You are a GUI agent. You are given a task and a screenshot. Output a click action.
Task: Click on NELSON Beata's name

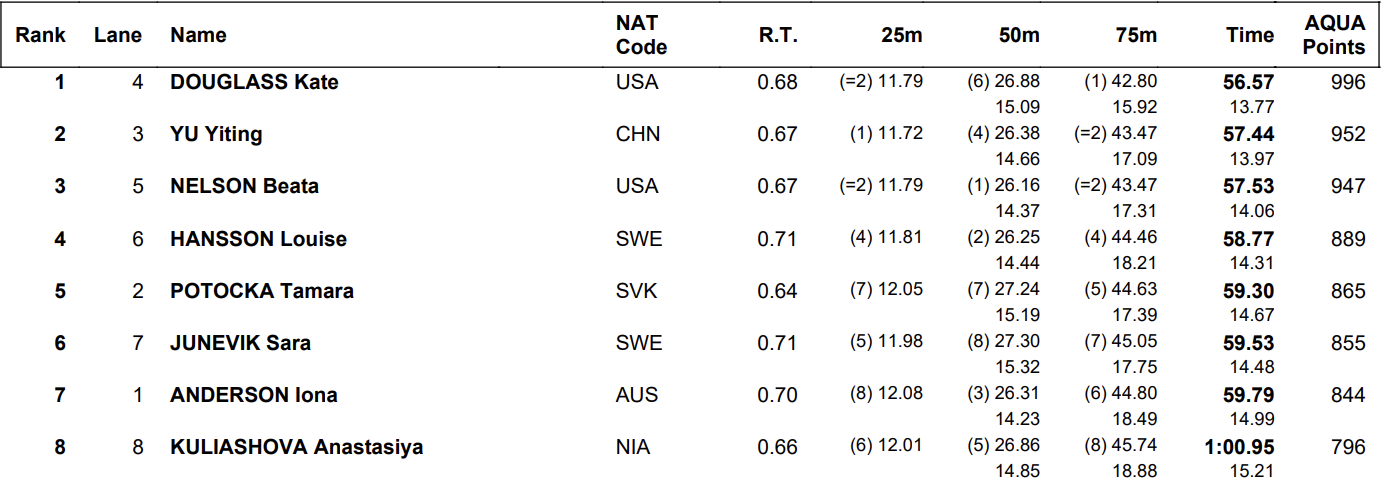click(245, 186)
